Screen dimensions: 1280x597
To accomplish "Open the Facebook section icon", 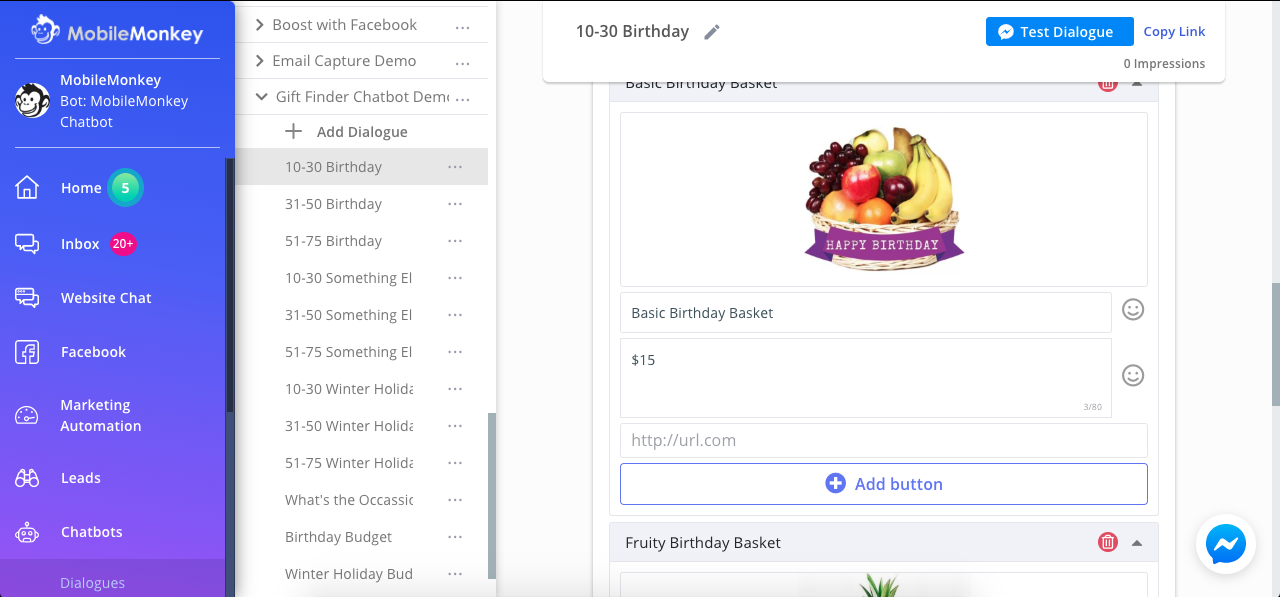I will click(x=28, y=351).
